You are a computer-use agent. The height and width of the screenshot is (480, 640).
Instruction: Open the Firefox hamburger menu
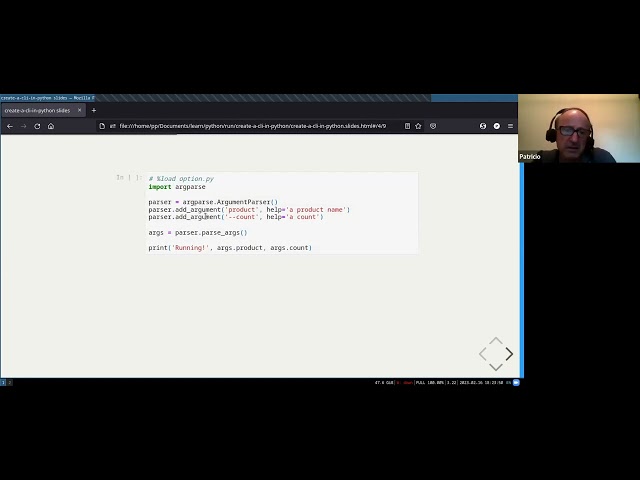click(510, 126)
